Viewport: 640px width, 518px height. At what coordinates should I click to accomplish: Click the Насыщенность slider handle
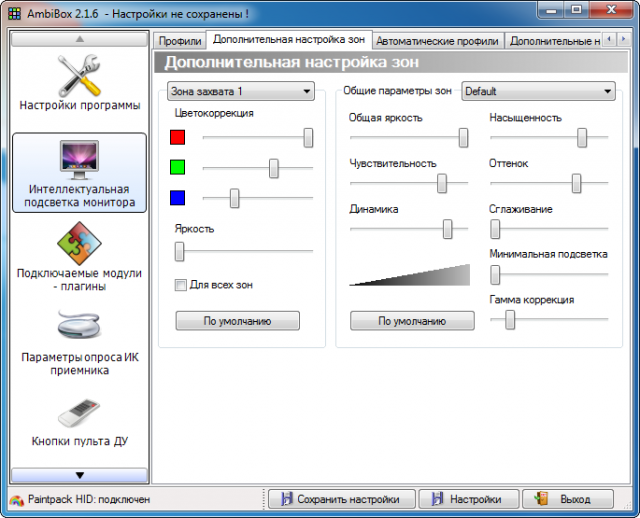click(x=582, y=138)
